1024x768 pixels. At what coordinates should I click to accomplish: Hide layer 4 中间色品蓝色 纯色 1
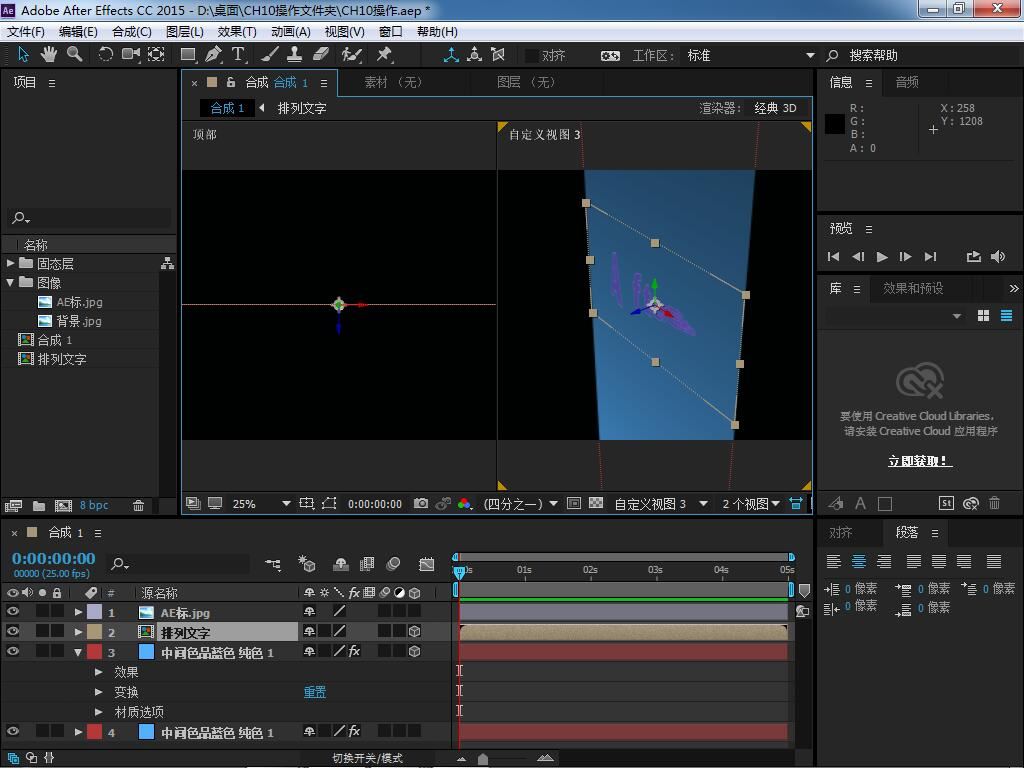[12, 731]
